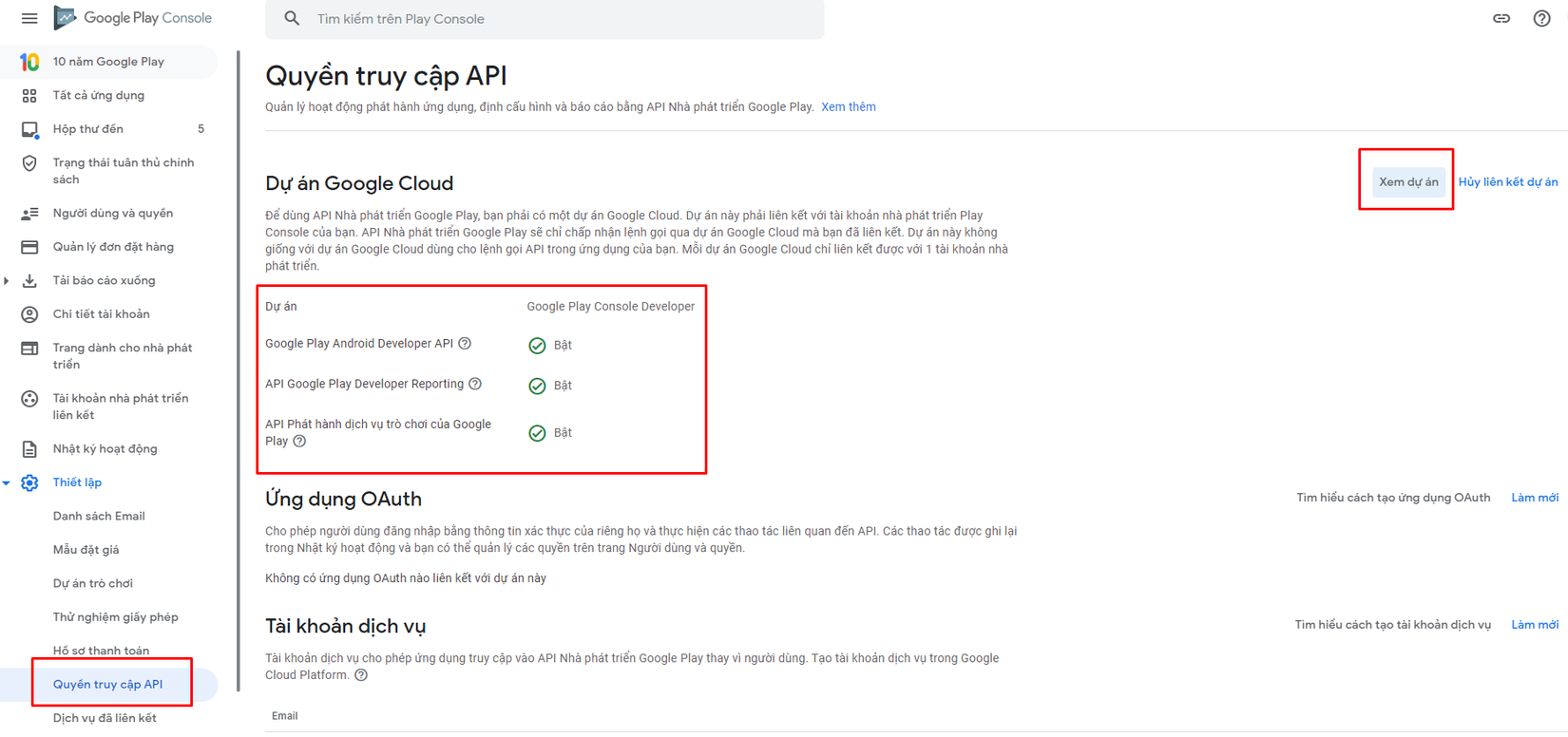This screenshot has height=737, width=1568.
Task: Click the Hộp thư đến inbox icon
Action: pos(29,129)
